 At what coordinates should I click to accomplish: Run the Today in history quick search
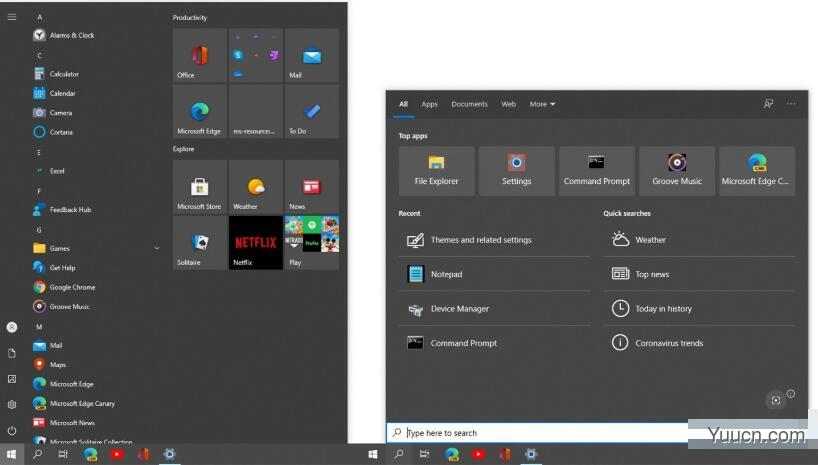click(699, 309)
